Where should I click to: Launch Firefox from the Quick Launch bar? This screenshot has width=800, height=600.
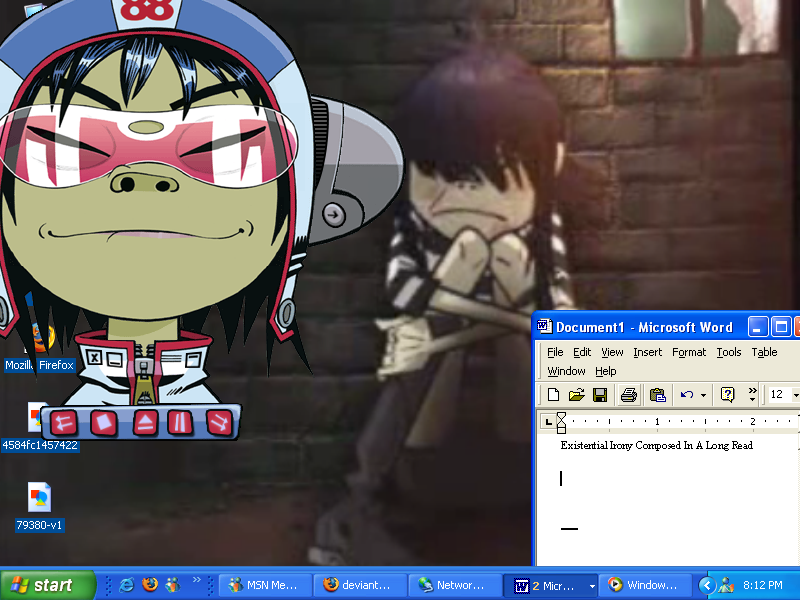tap(150, 584)
